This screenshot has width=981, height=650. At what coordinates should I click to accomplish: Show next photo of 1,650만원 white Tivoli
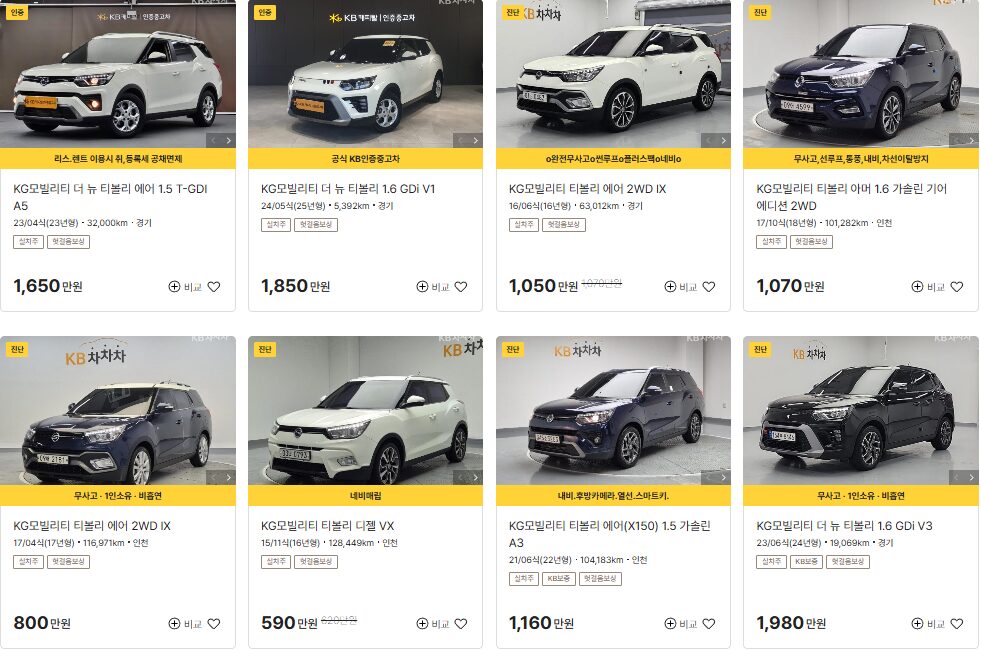click(x=228, y=141)
